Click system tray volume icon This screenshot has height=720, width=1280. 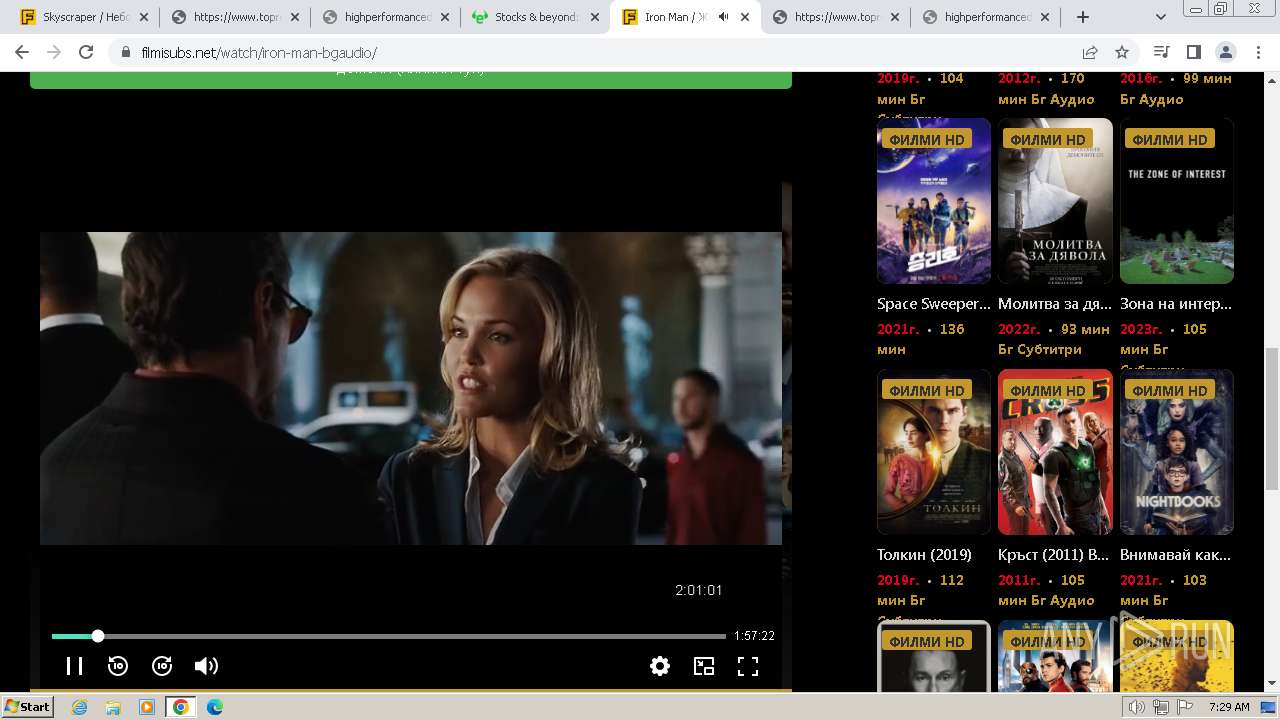coord(1137,707)
